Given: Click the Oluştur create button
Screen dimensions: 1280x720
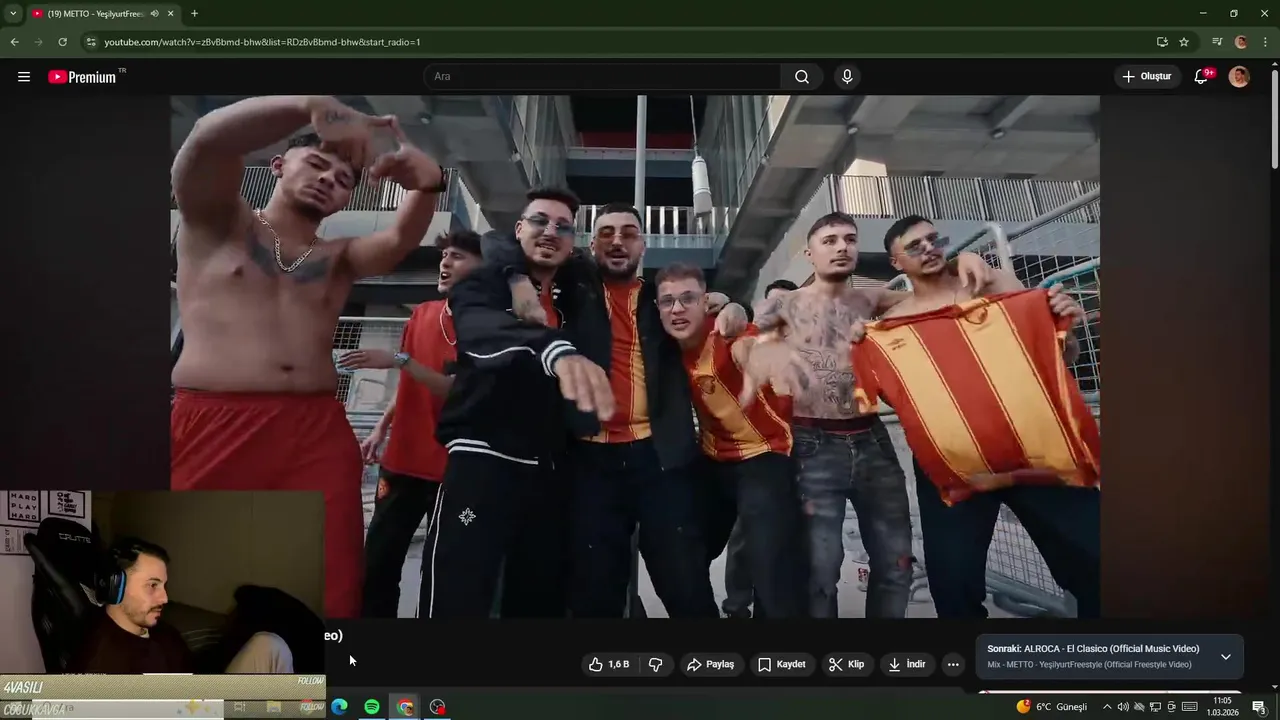Looking at the screenshot, I should click(x=1146, y=77).
